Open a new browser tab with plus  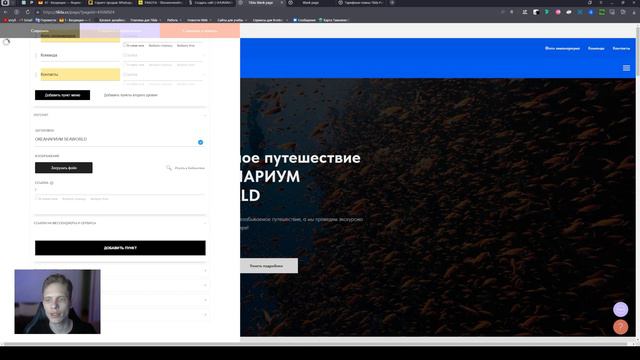(x=392, y=3)
